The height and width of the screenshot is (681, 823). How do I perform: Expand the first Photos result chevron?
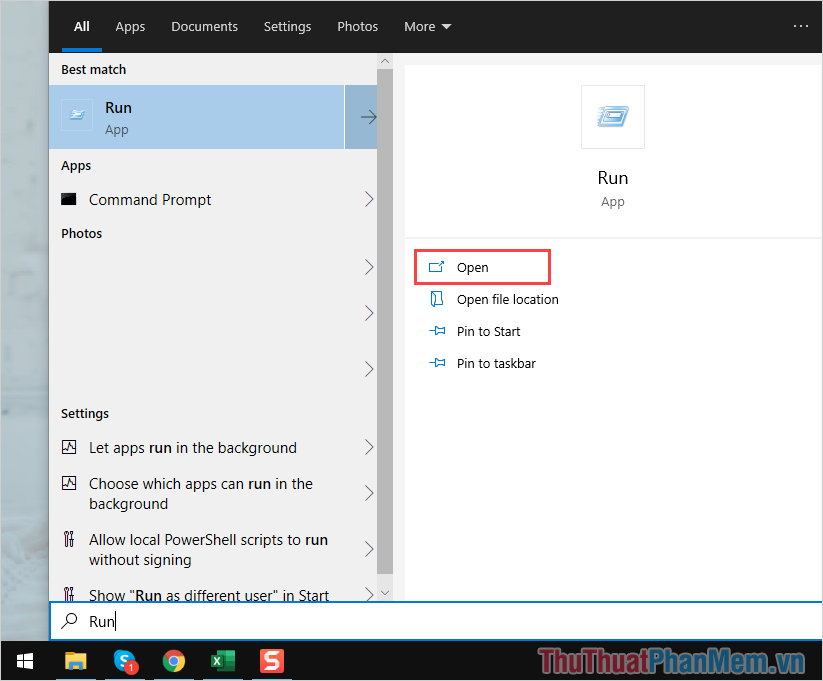369,267
